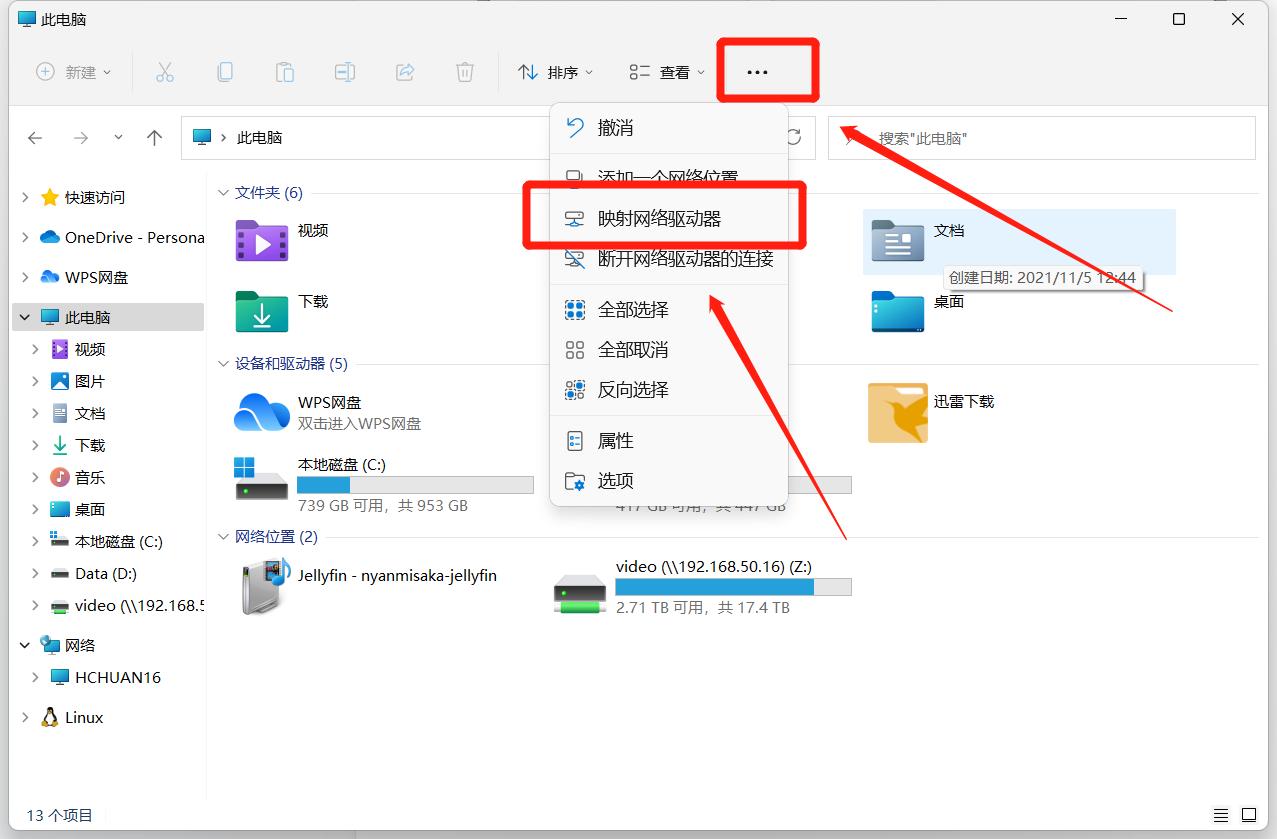Image resolution: width=1277 pixels, height=839 pixels.
Task: Switch to list view in status bar
Action: pos(1219,814)
